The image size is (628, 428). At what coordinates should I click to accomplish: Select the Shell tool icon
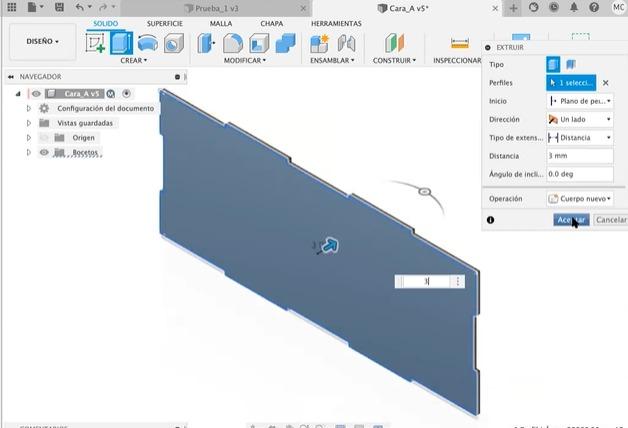coord(259,43)
